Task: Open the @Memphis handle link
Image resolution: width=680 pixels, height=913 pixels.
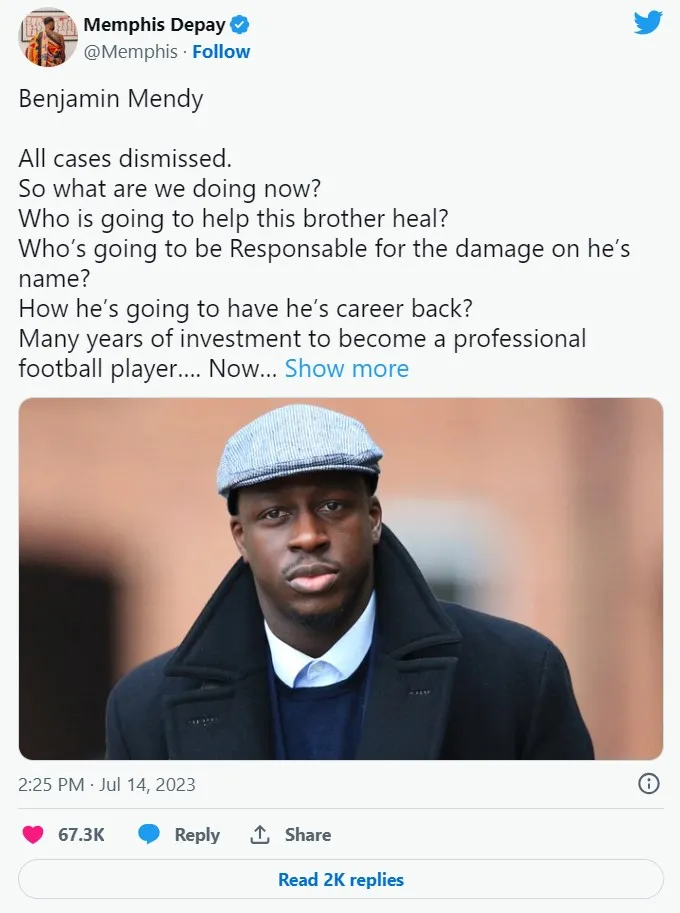Action: coord(130,51)
